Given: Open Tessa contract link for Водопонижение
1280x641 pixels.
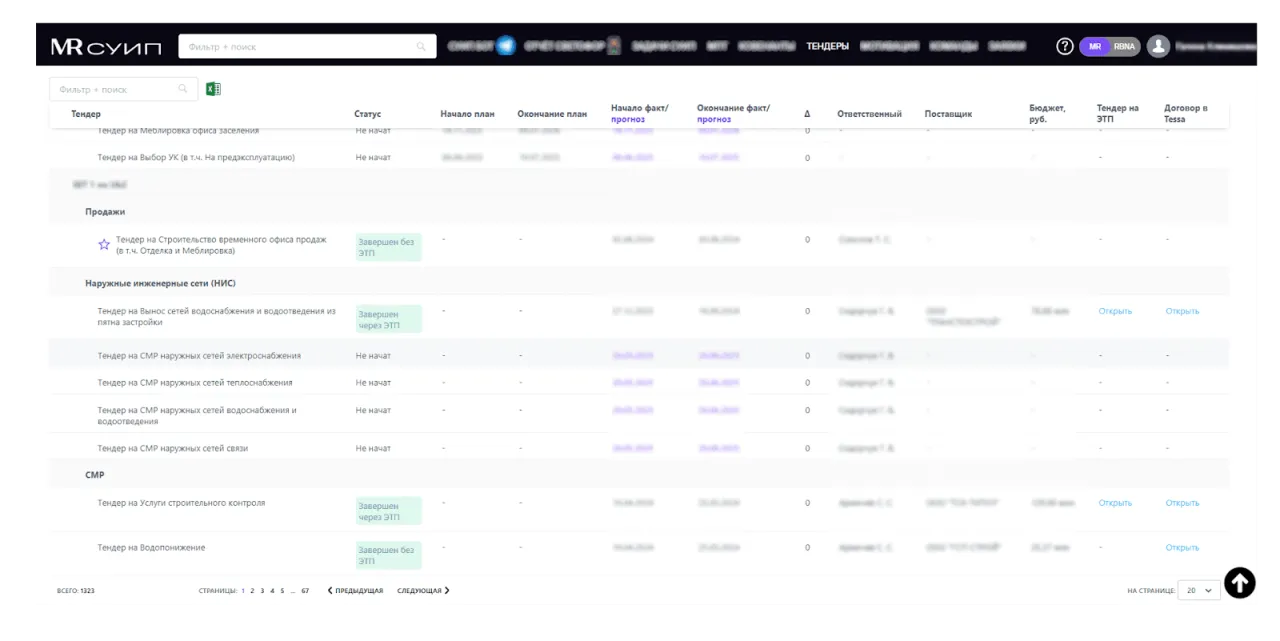Looking at the screenshot, I should click(1182, 548).
